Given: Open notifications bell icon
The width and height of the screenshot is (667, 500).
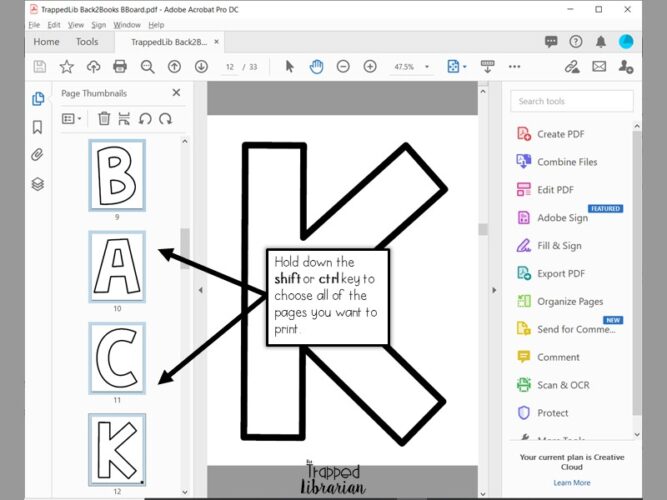Looking at the screenshot, I should (601, 42).
